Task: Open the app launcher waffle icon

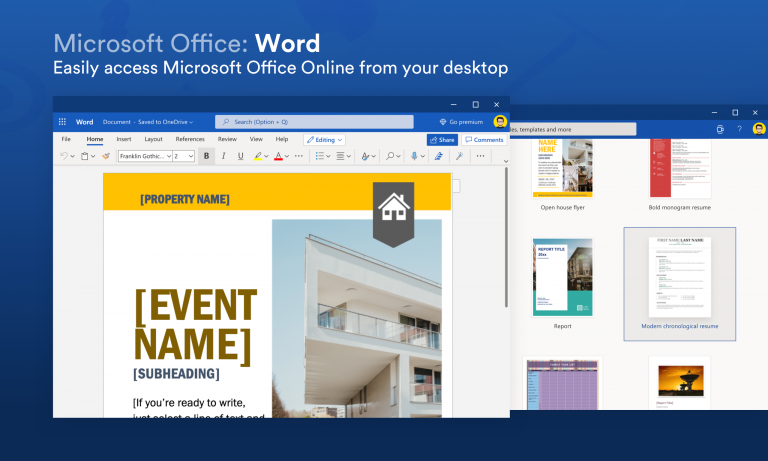Action: coord(63,122)
